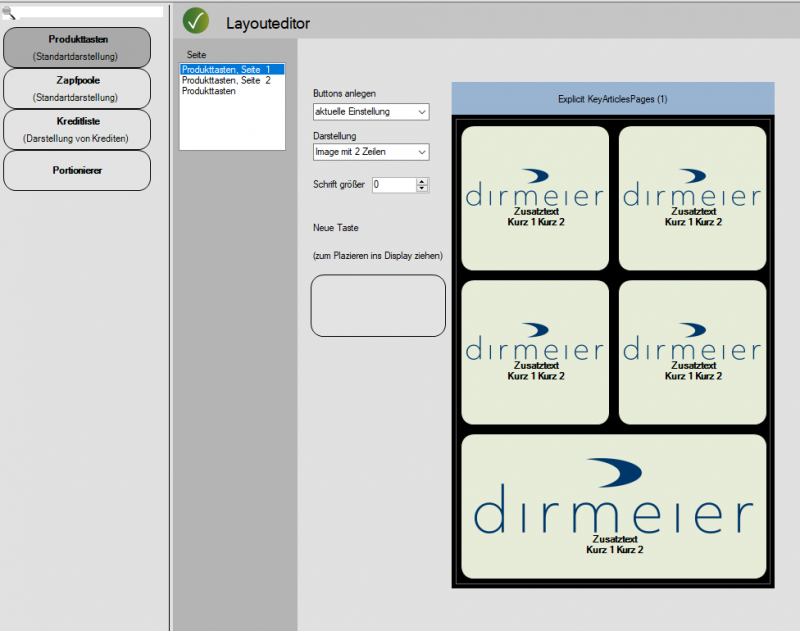Select the 'Portionierer' panel button
The height and width of the screenshot is (631, 800).
click(77, 170)
